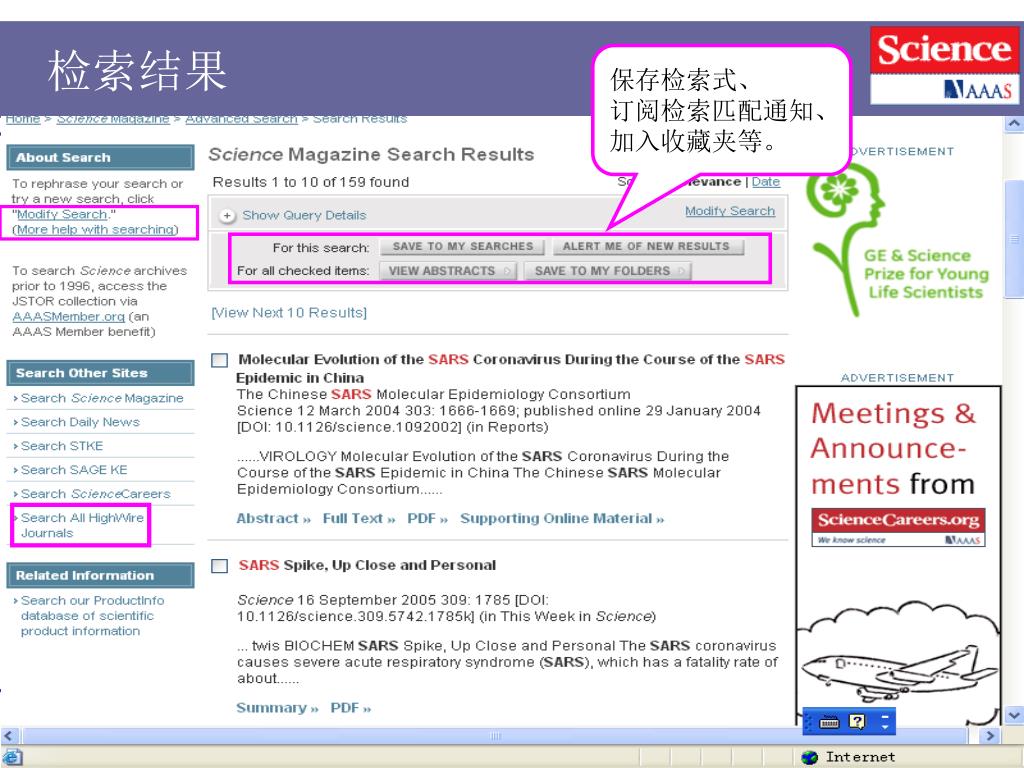The height and width of the screenshot is (768, 1024).
Task: Click GE & Science Prize advertisement
Action: click(898, 240)
